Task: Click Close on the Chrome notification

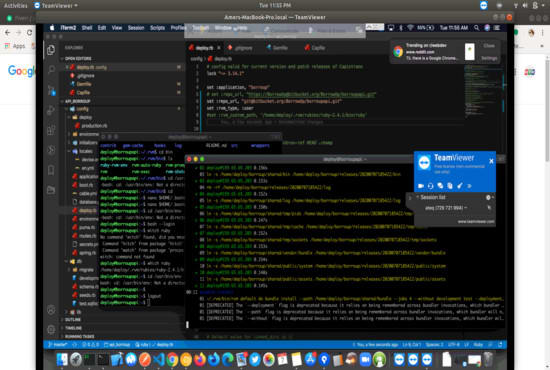Action: 489,46
